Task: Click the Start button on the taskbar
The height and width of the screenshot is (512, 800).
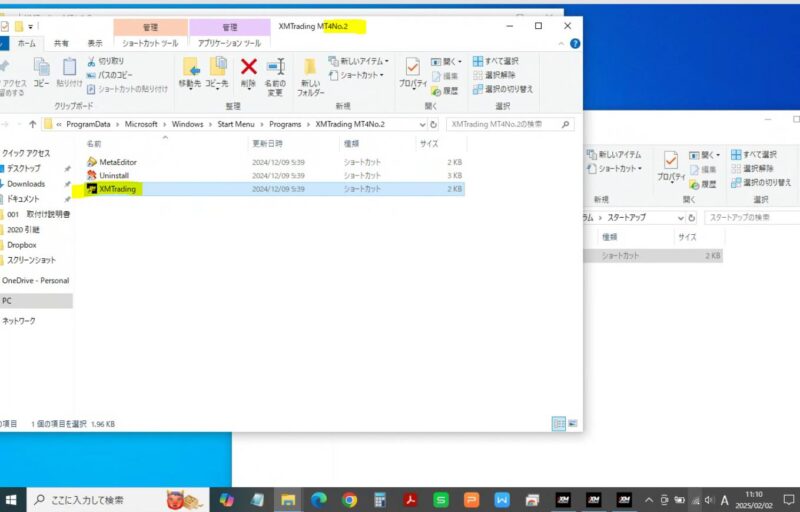Action: pos(10,500)
